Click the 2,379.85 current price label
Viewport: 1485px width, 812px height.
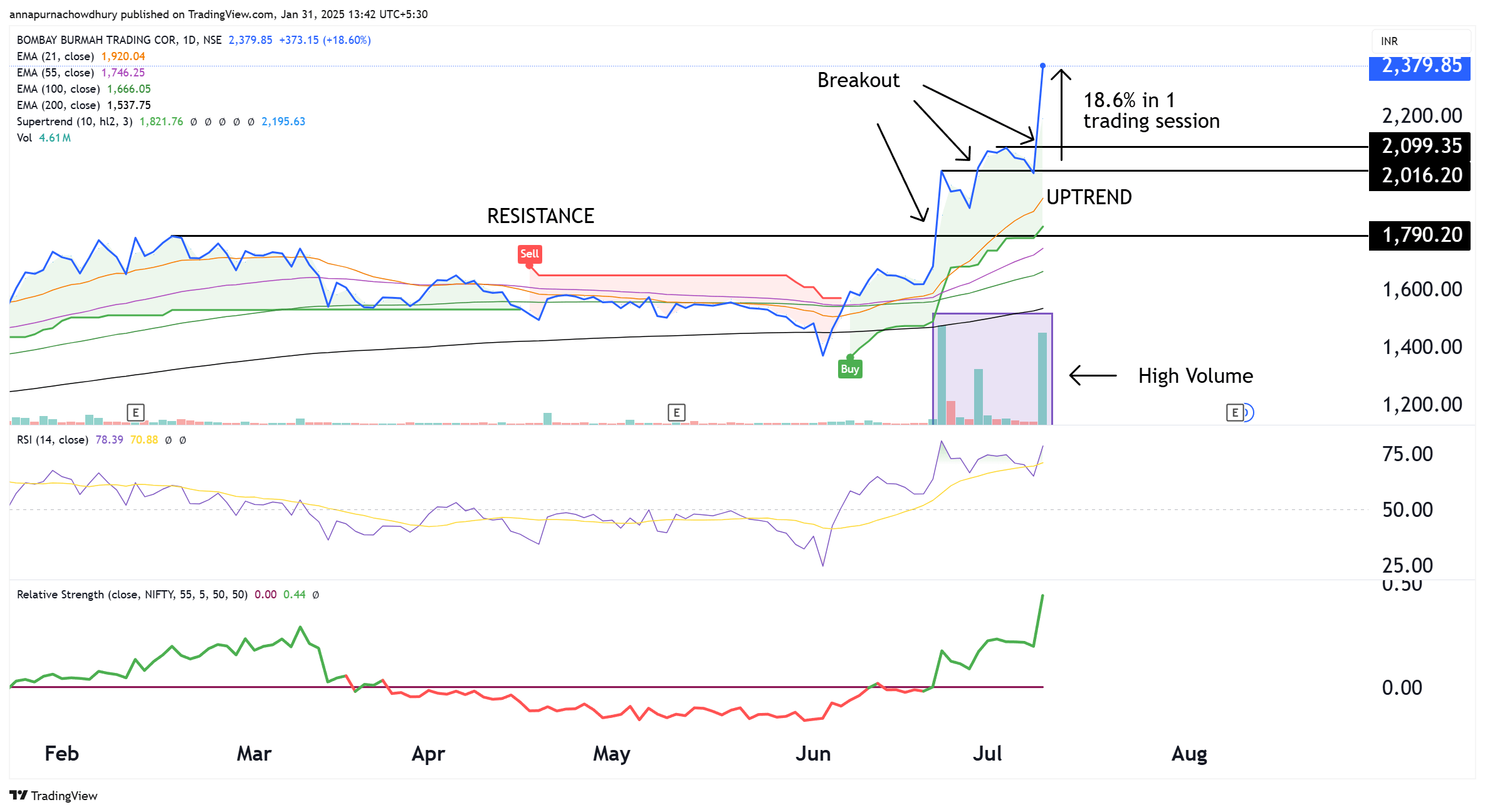point(1420,66)
